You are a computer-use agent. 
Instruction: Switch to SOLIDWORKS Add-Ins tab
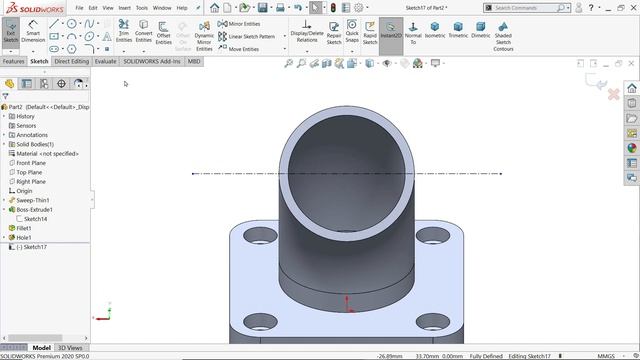(x=152, y=61)
